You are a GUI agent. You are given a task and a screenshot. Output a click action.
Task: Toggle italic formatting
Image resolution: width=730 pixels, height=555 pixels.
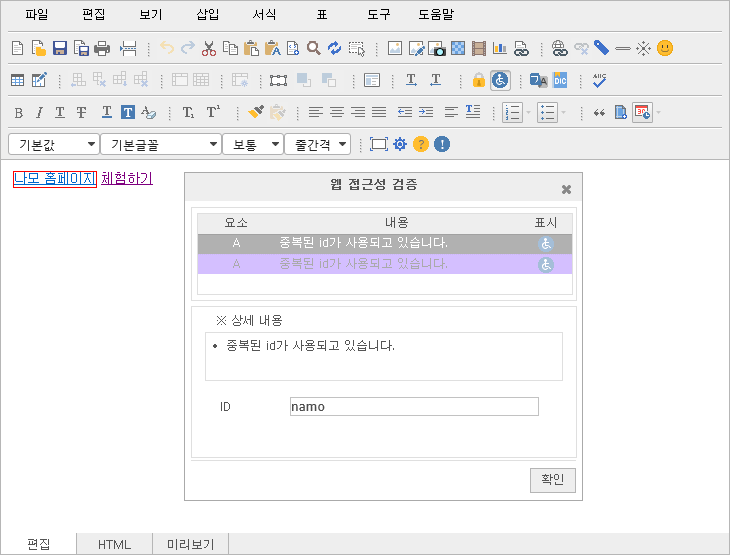pyautogui.click(x=40, y=113)
